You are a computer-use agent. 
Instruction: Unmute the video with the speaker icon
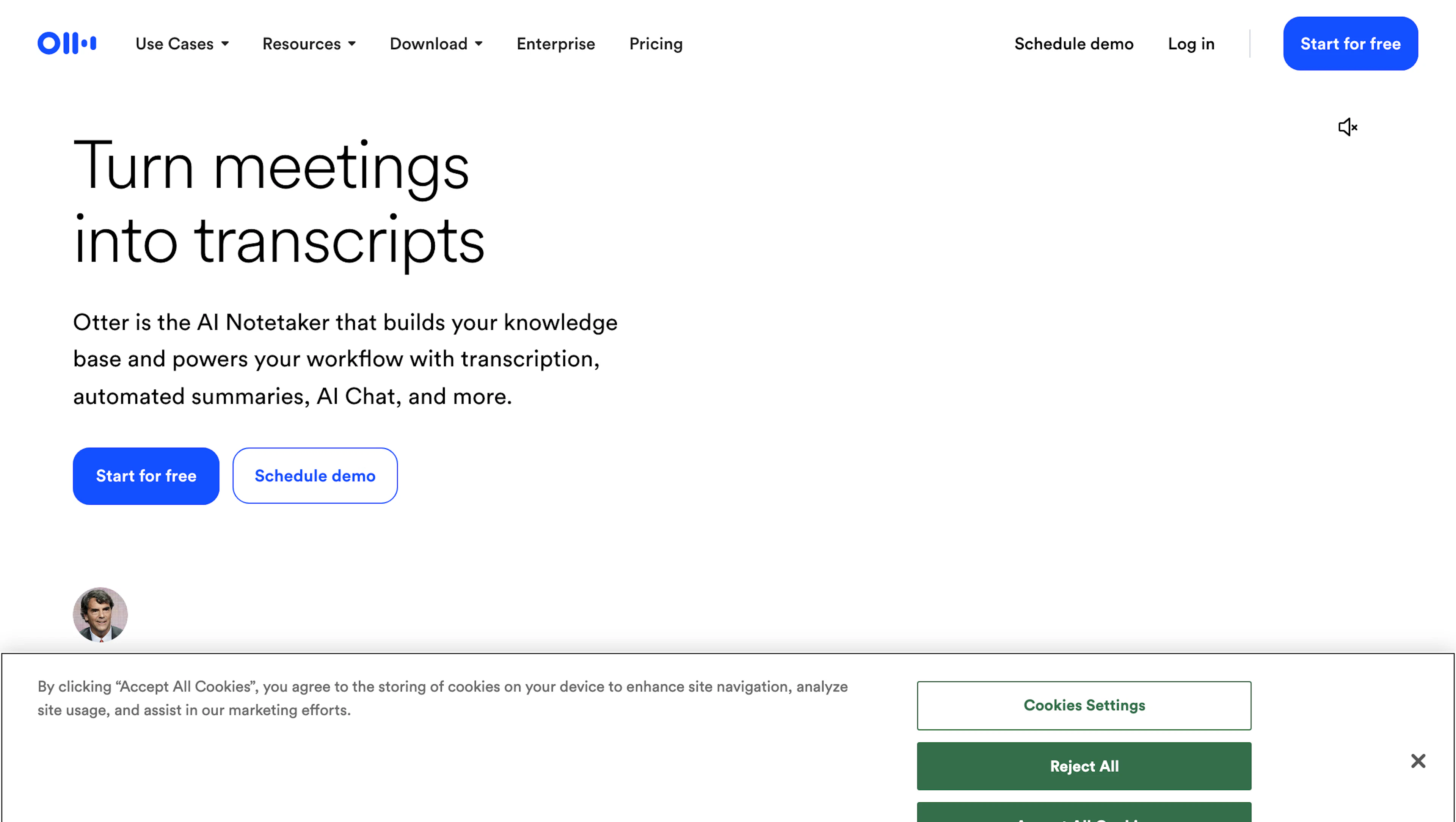1348,127
